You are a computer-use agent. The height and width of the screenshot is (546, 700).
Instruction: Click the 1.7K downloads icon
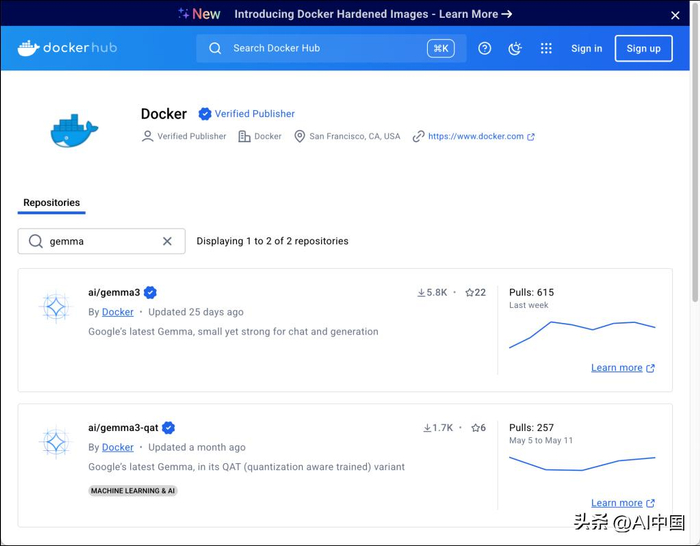427,428
